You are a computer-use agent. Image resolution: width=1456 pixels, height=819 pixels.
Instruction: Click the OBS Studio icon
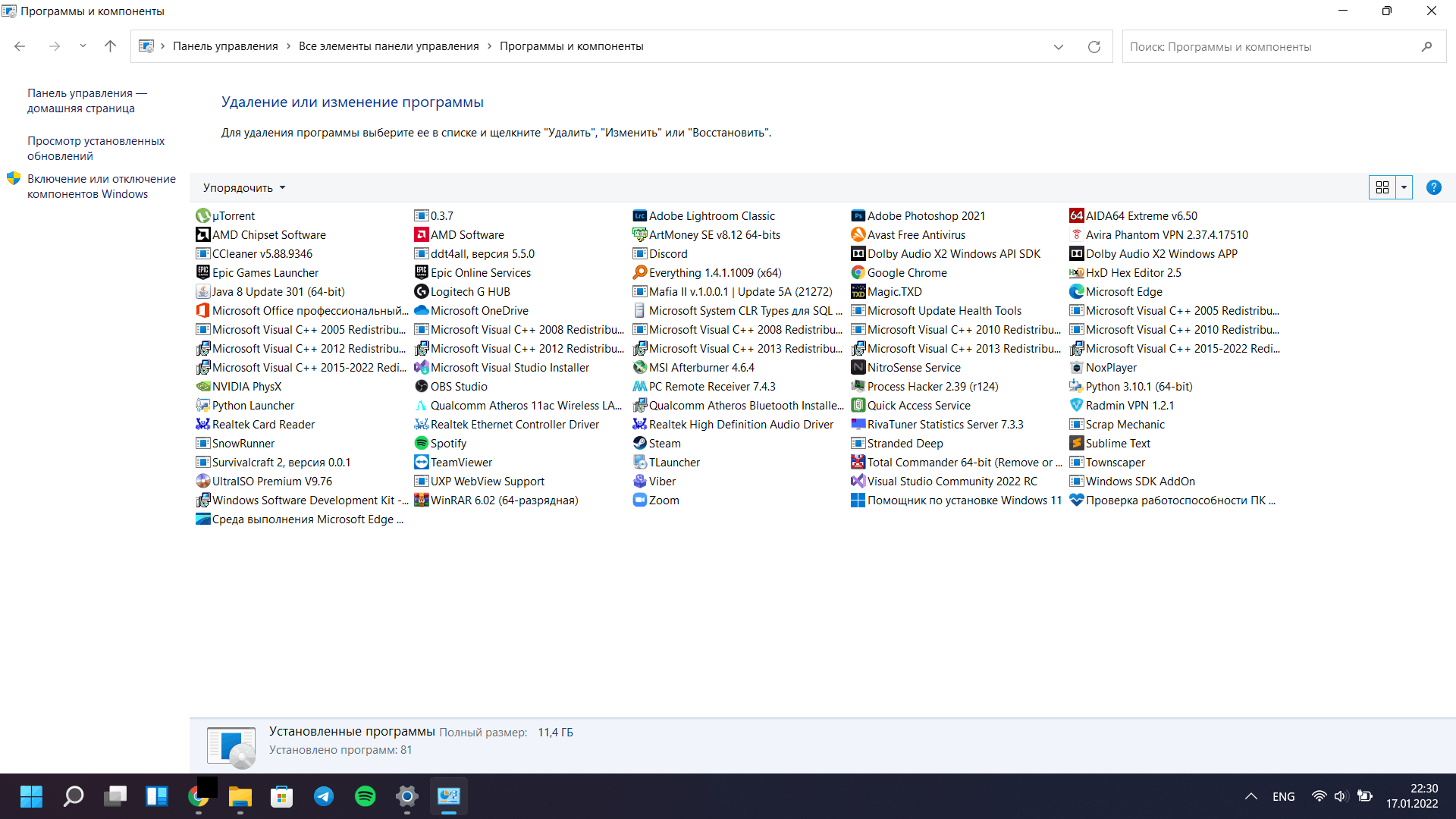421,387
